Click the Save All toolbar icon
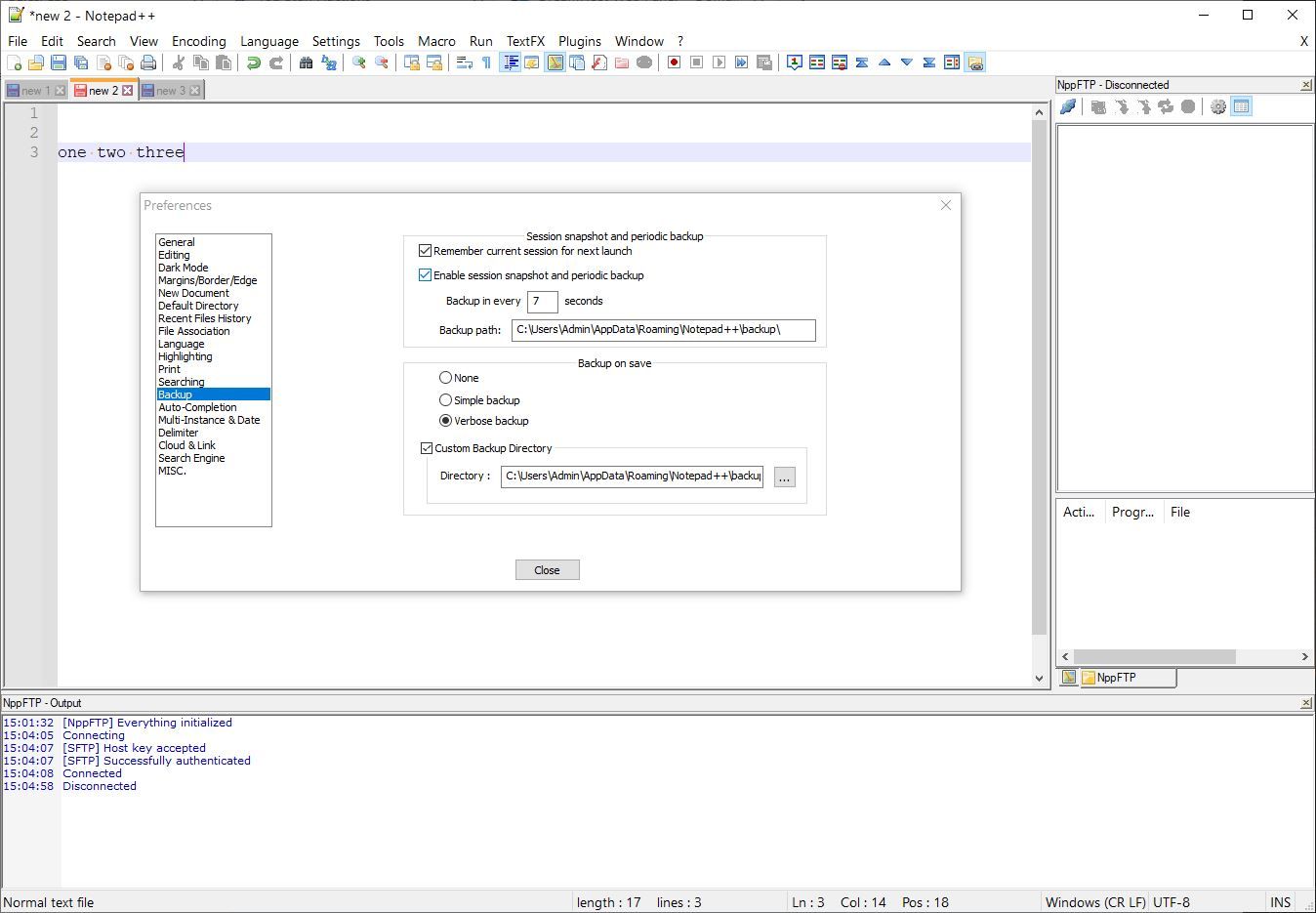The height and width of the screenshot is (913, 1316). click(81, 62)
